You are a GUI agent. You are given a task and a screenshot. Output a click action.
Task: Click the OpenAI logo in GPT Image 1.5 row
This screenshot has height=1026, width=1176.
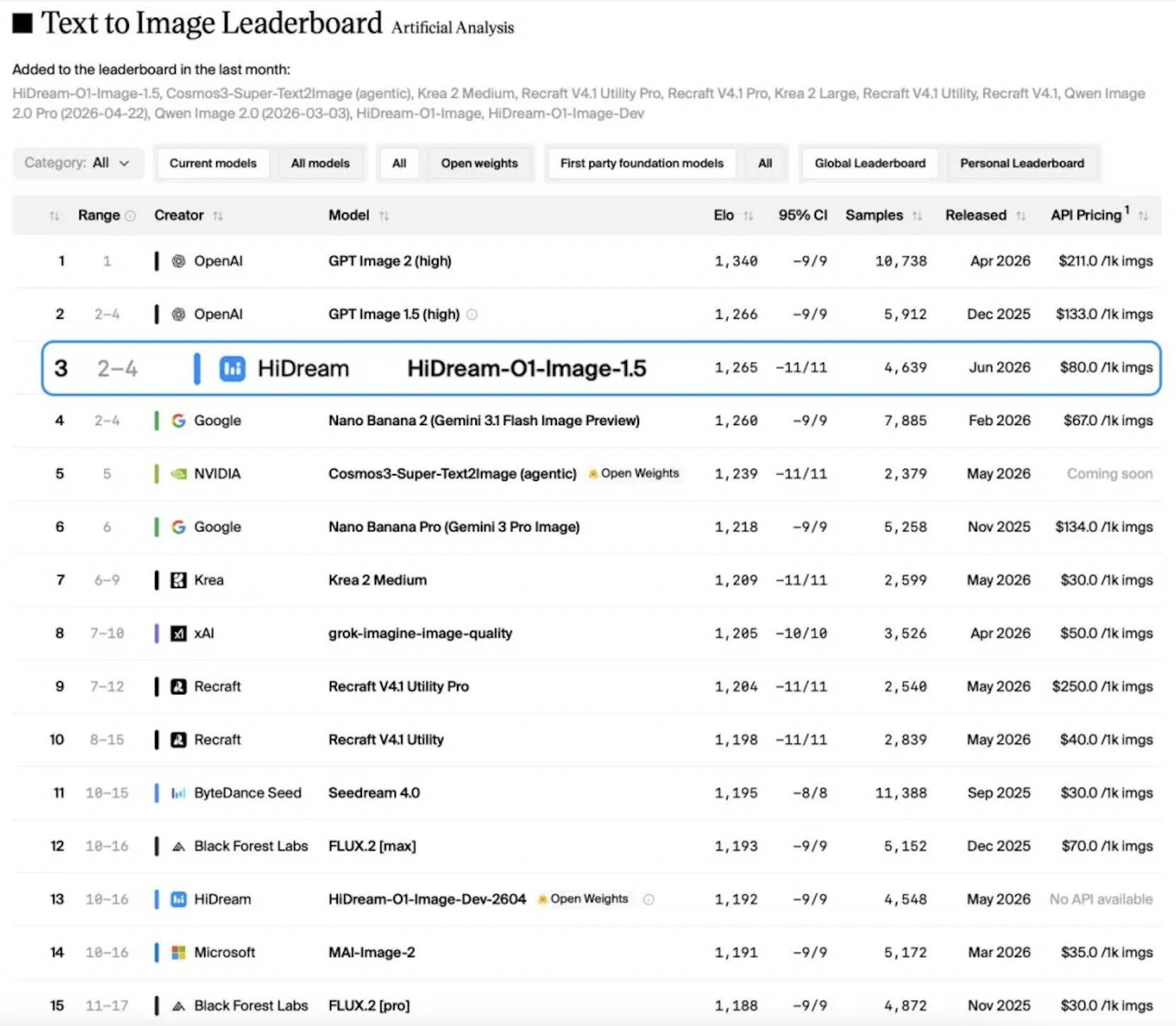[x=179, y=314]
